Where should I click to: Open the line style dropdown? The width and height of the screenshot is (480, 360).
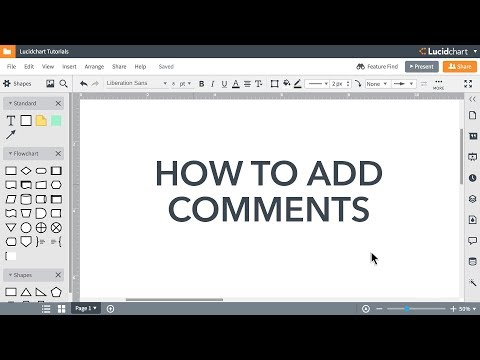click(x=317, y=84)
